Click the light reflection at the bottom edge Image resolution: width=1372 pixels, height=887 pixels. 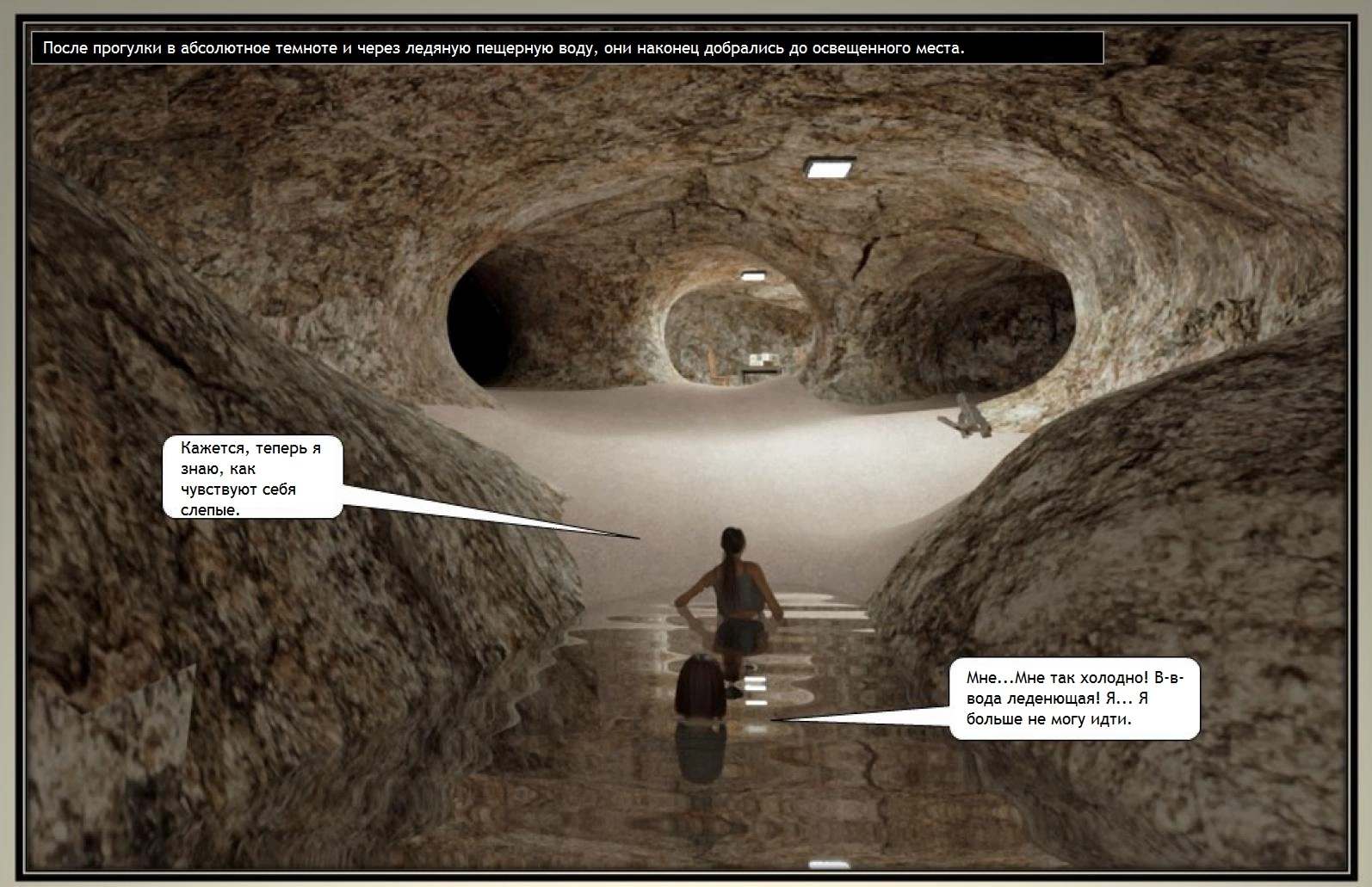(x=828, y=863)
